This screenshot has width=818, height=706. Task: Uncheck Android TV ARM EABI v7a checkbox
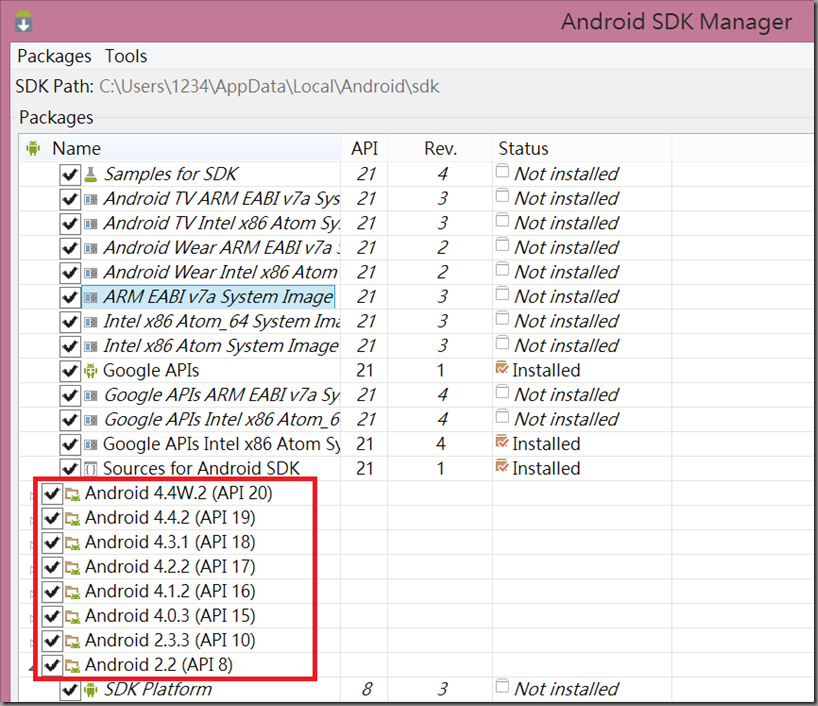(x=70, y=199)
